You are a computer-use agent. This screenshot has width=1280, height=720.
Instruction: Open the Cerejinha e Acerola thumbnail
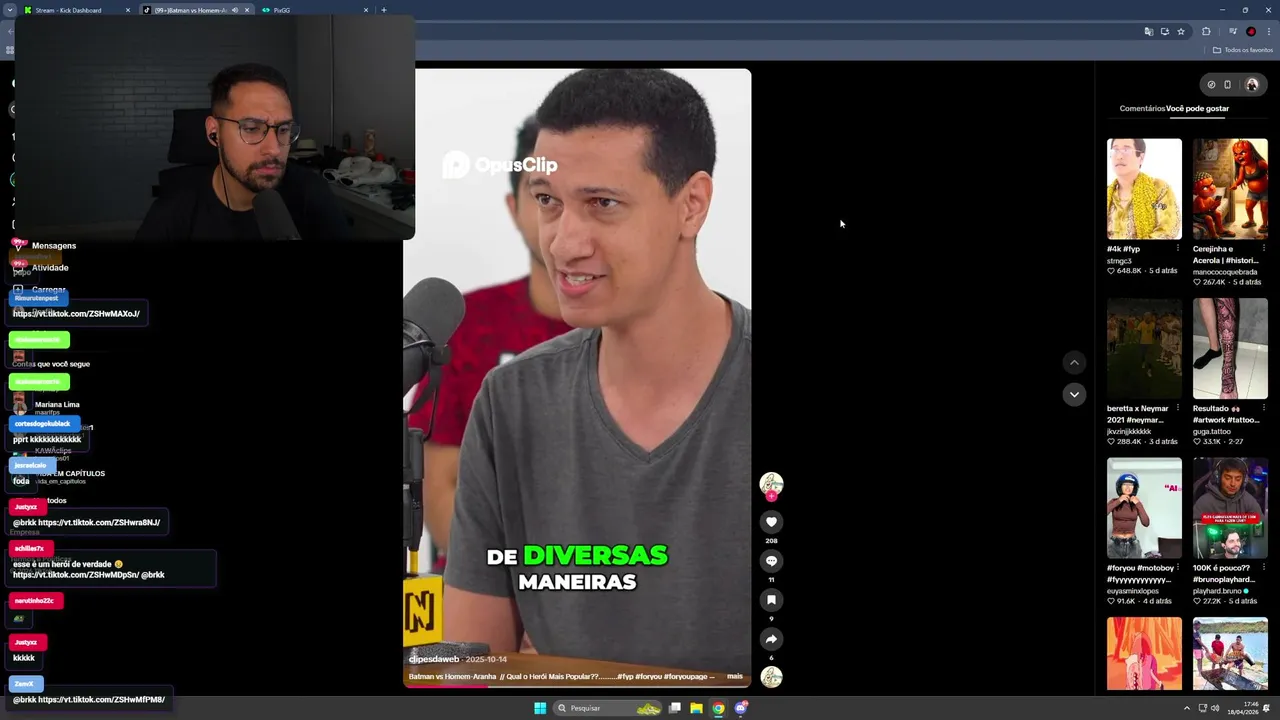pyautogui.click(x=1230, y=189)
